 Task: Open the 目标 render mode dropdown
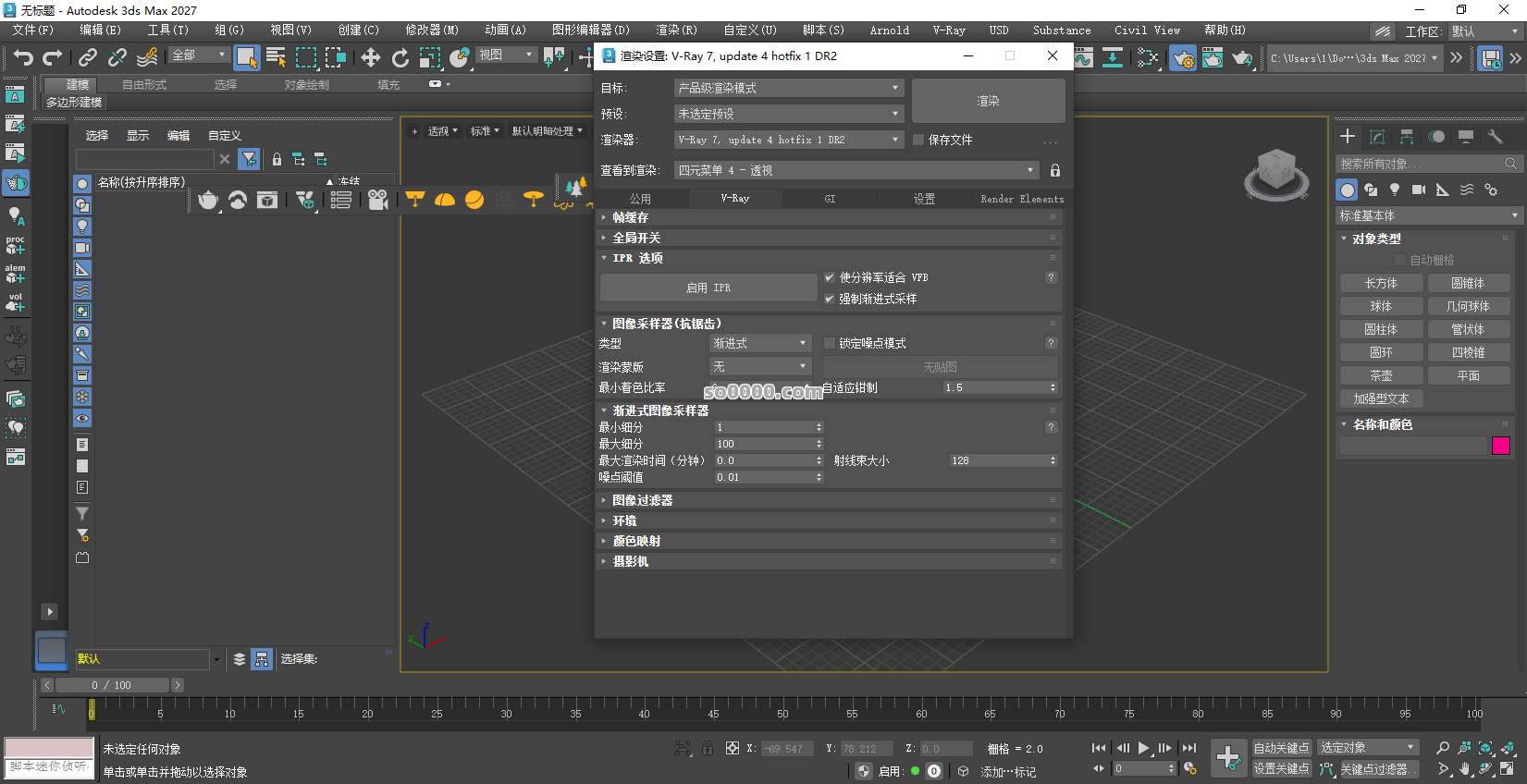click(789, 88)
